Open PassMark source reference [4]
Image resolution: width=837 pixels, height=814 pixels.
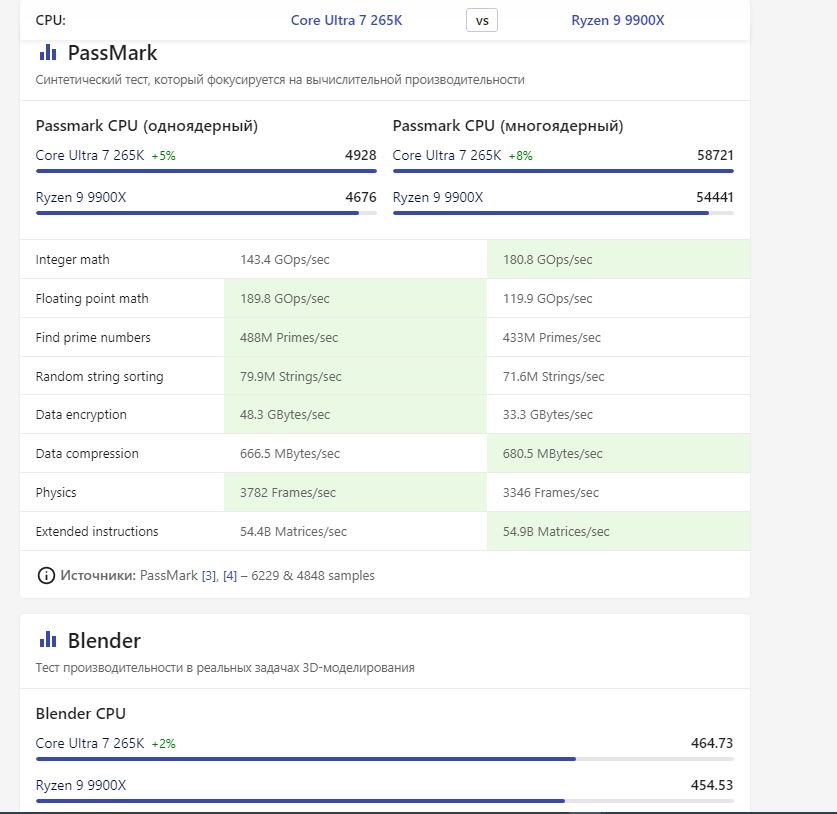230,576
